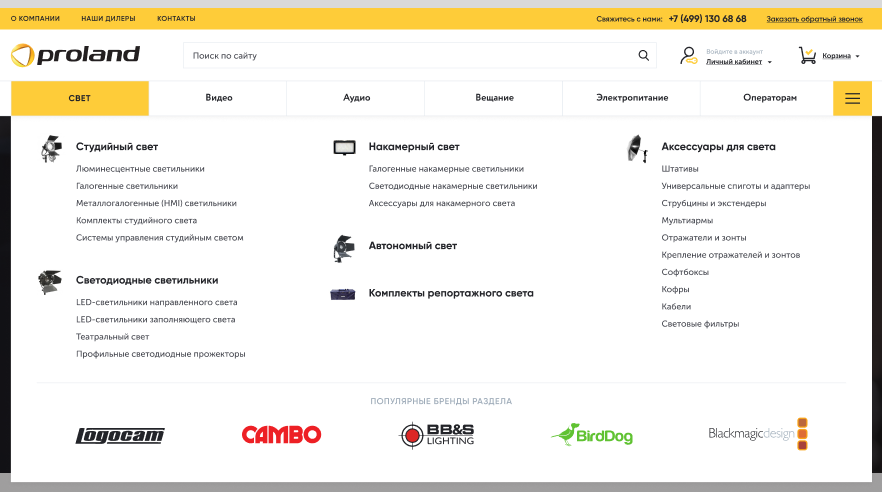The width and height of the screenshot is (882, 492).
Task: Click the search field Поиск по сайту
Action: (410, 56)
